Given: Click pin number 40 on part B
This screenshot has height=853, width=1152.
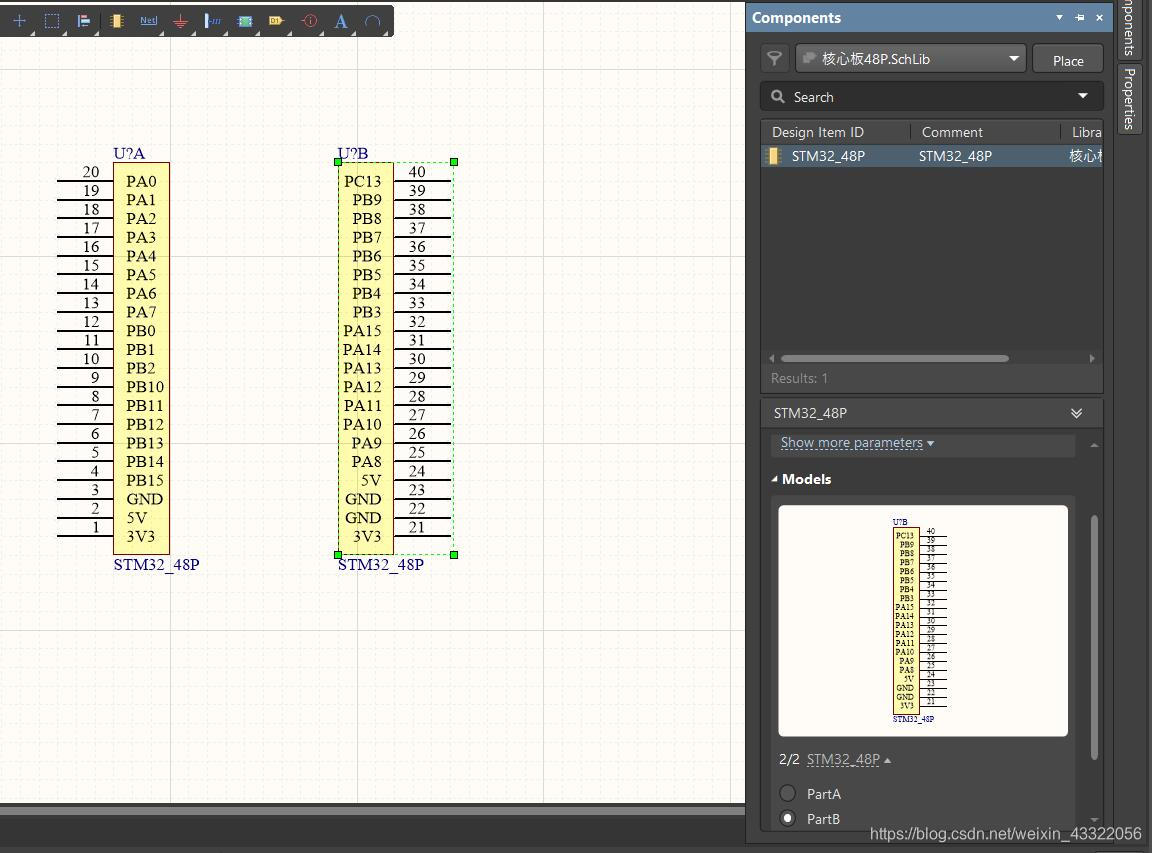Looking at the screenshot, I should (417, 171).
